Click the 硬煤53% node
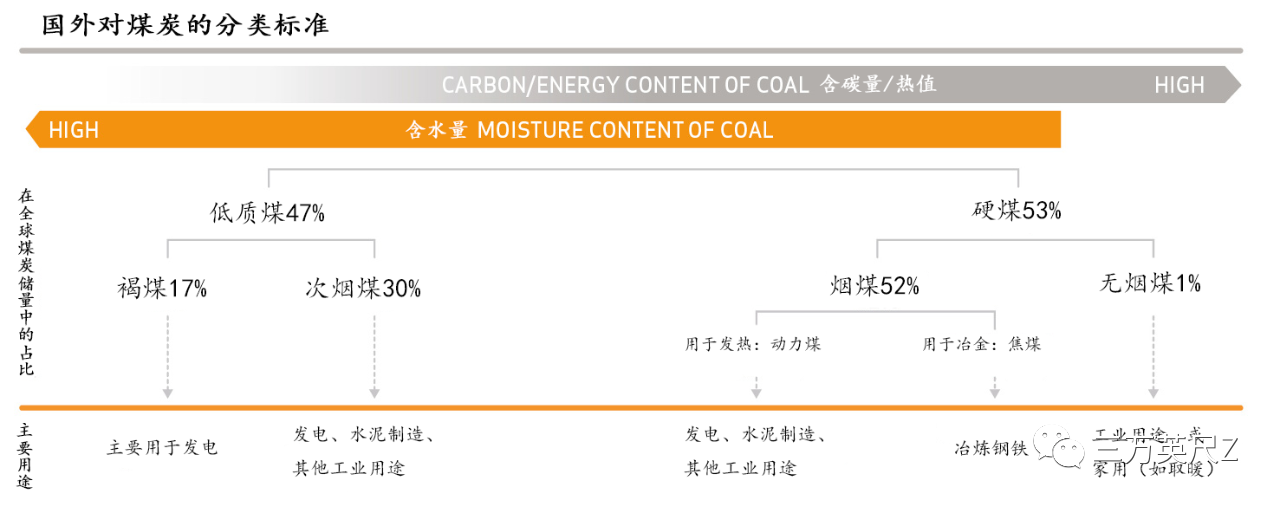This screenshot has width=1280, height=506. tap(1017, 211)
